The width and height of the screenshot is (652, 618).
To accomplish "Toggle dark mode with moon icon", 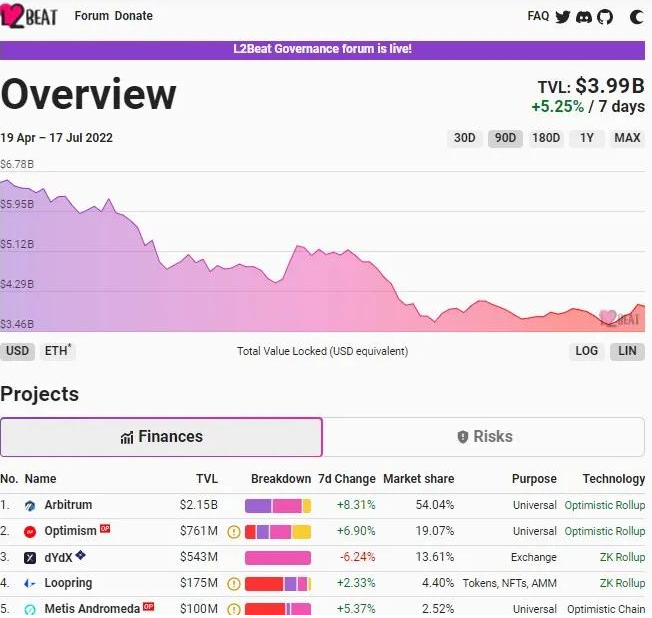I will coord(636,17).
